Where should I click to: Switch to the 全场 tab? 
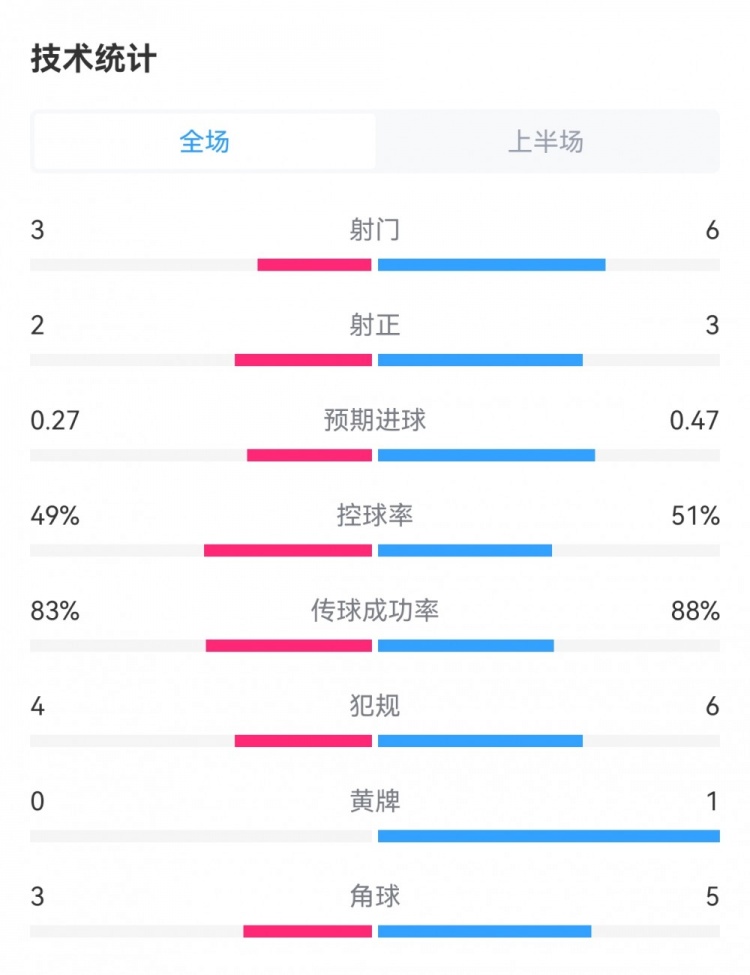pyautogui.click(x=205, y=142)
